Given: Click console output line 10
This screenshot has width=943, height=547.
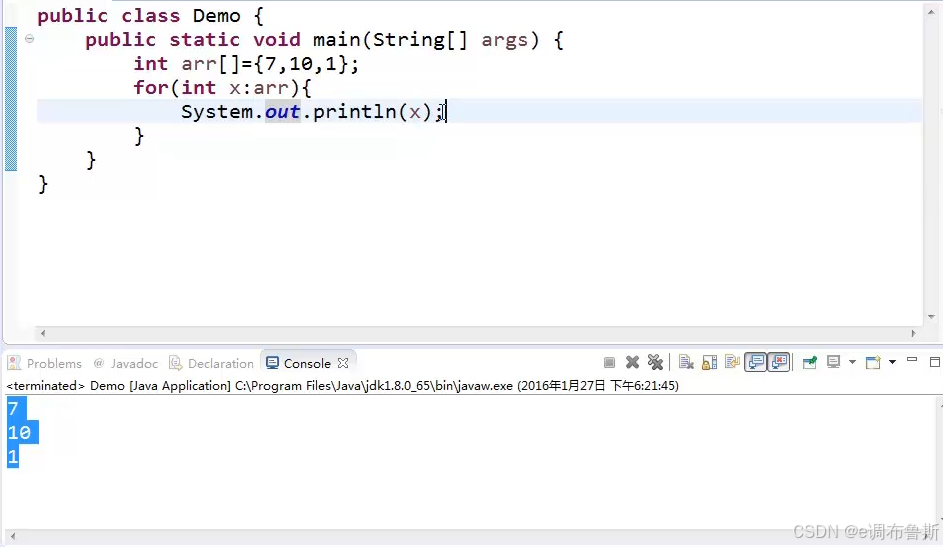Looking at the screenshot, I should tap(19, 432).
